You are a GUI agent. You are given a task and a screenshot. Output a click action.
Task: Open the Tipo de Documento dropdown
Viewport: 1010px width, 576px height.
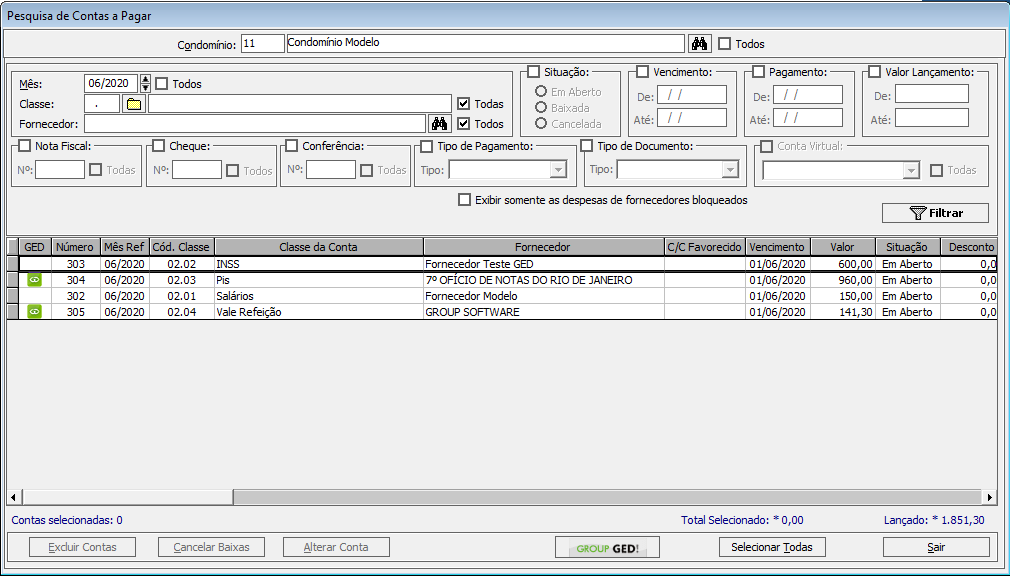pos(729,170)
